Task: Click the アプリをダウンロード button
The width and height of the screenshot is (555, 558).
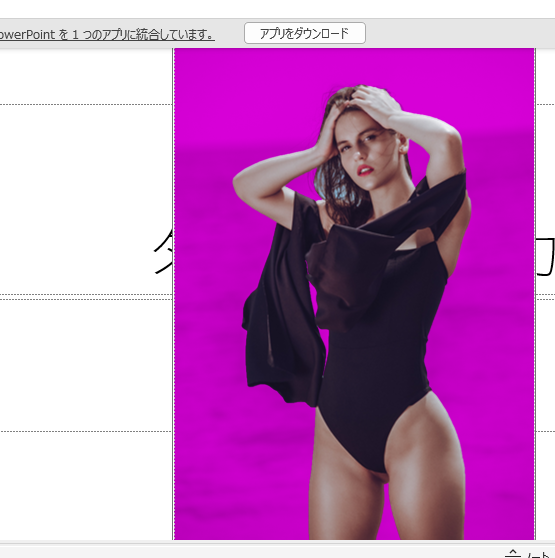Action: (x=305, y=33)
